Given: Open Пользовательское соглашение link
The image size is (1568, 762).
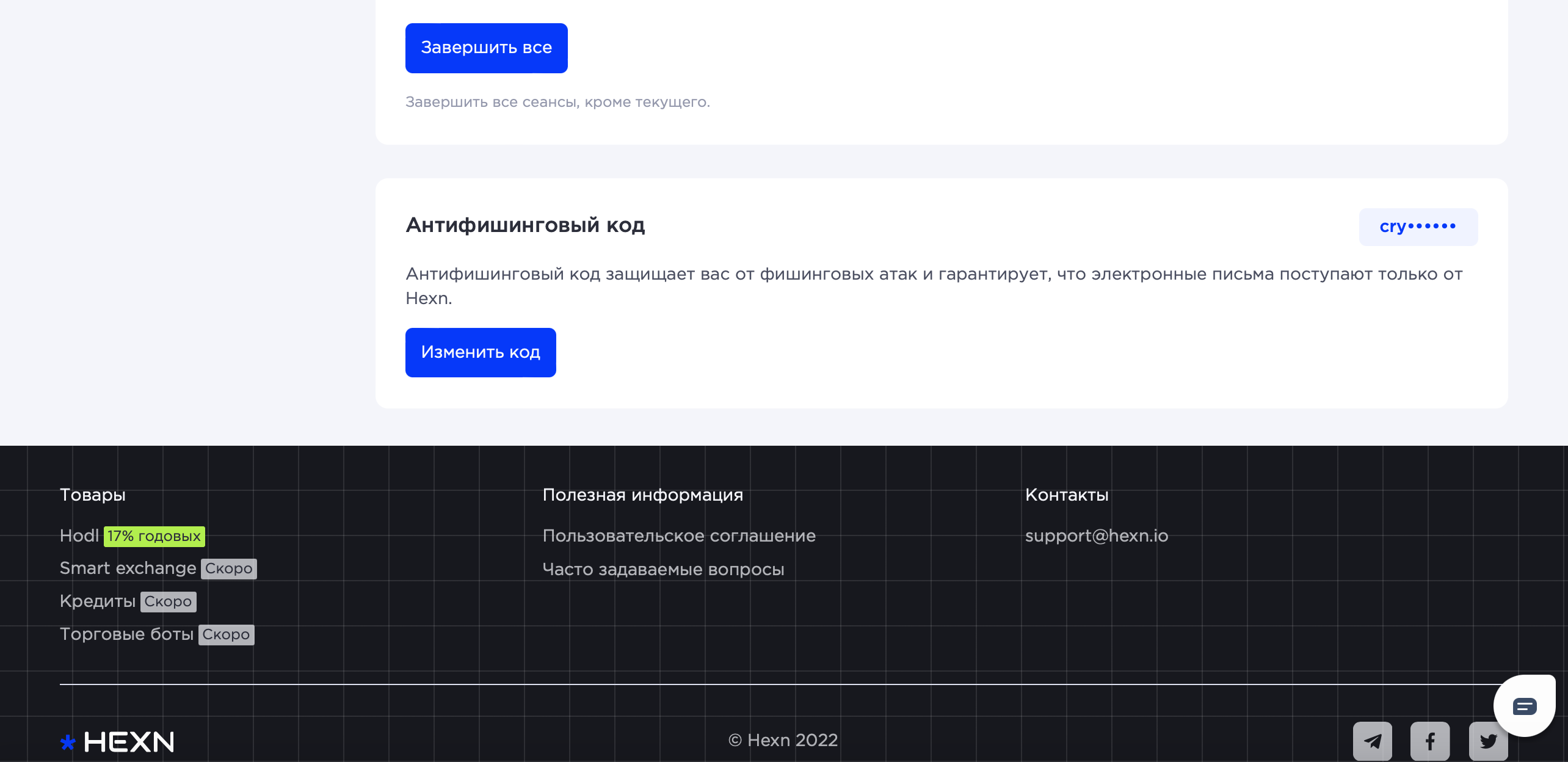Looking at the screenshot, I should (679, 535).
